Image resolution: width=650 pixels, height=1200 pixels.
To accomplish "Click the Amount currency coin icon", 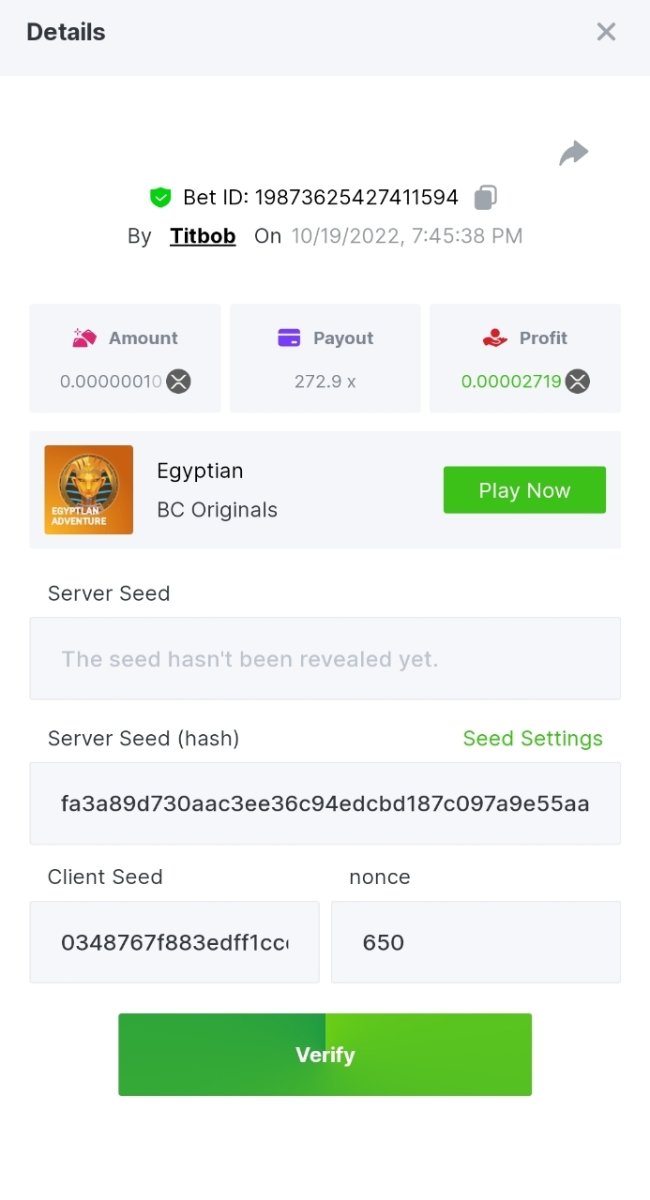I will click(178, 381).
